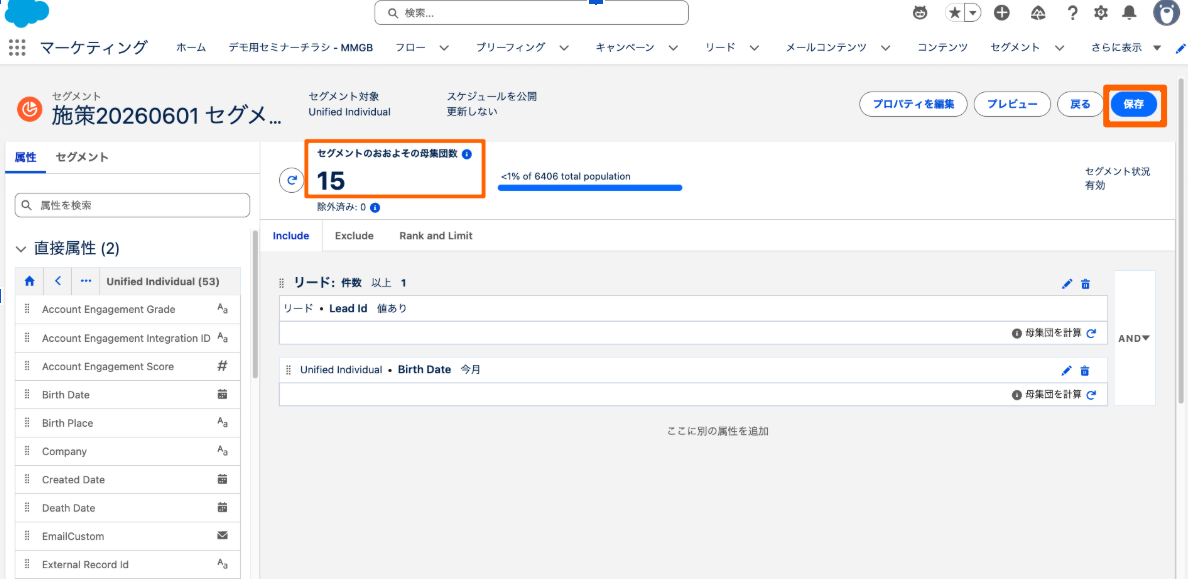Delete the Birth Date rule
The image size is (1188, 579).
pyautogui.click(x=1085, y=371)
